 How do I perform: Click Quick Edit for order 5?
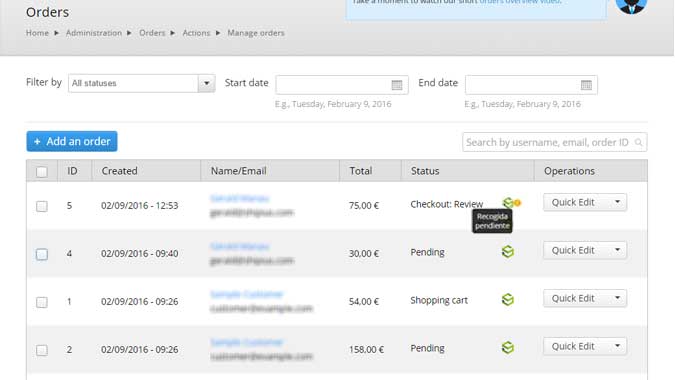tap(573, 202)
